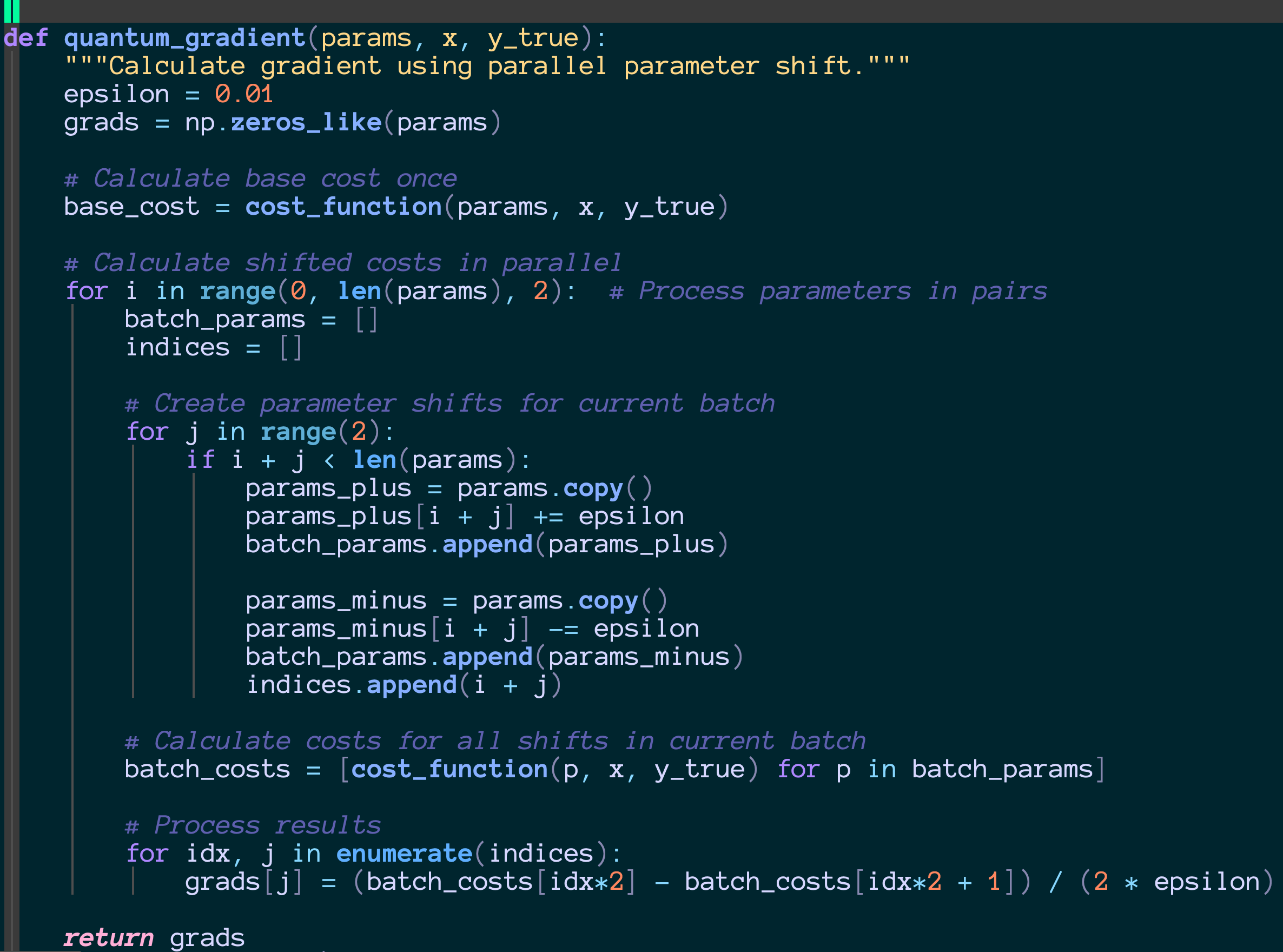1283x952 pixels.
Task: Click the empty brackets after 'indices ='
Action: tap(290, 347)
